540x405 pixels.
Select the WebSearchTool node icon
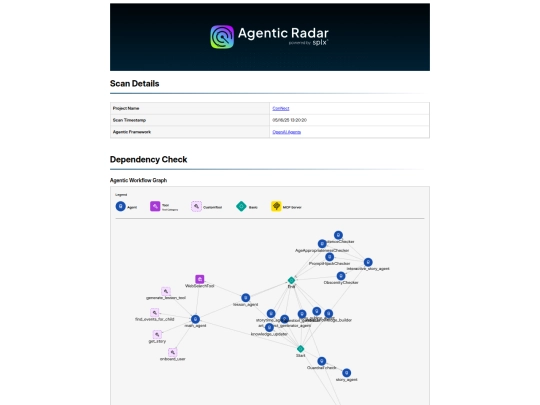[200, 279]
